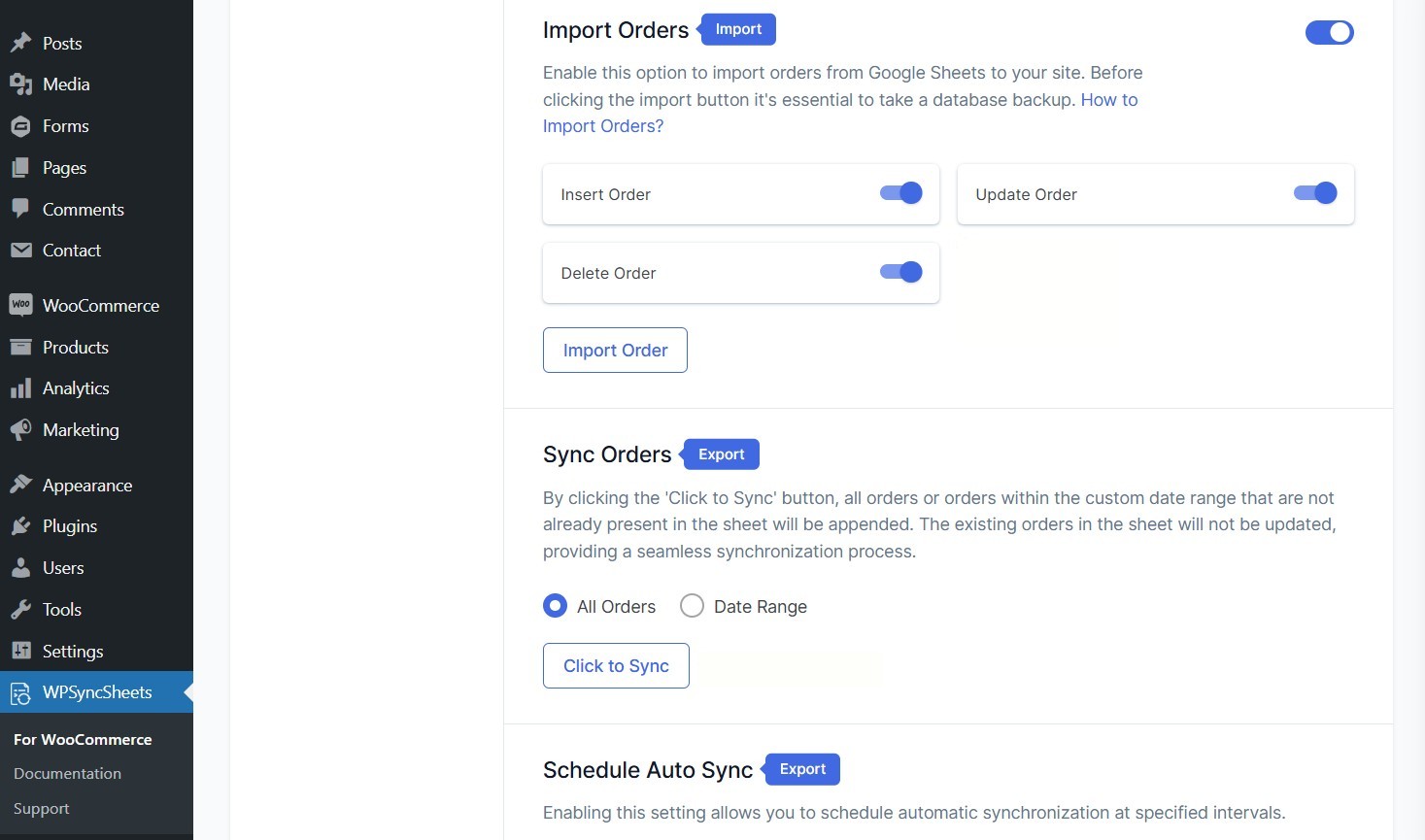Click the Export badge beside Schedule Auto Sync

(x=801, y=769)
